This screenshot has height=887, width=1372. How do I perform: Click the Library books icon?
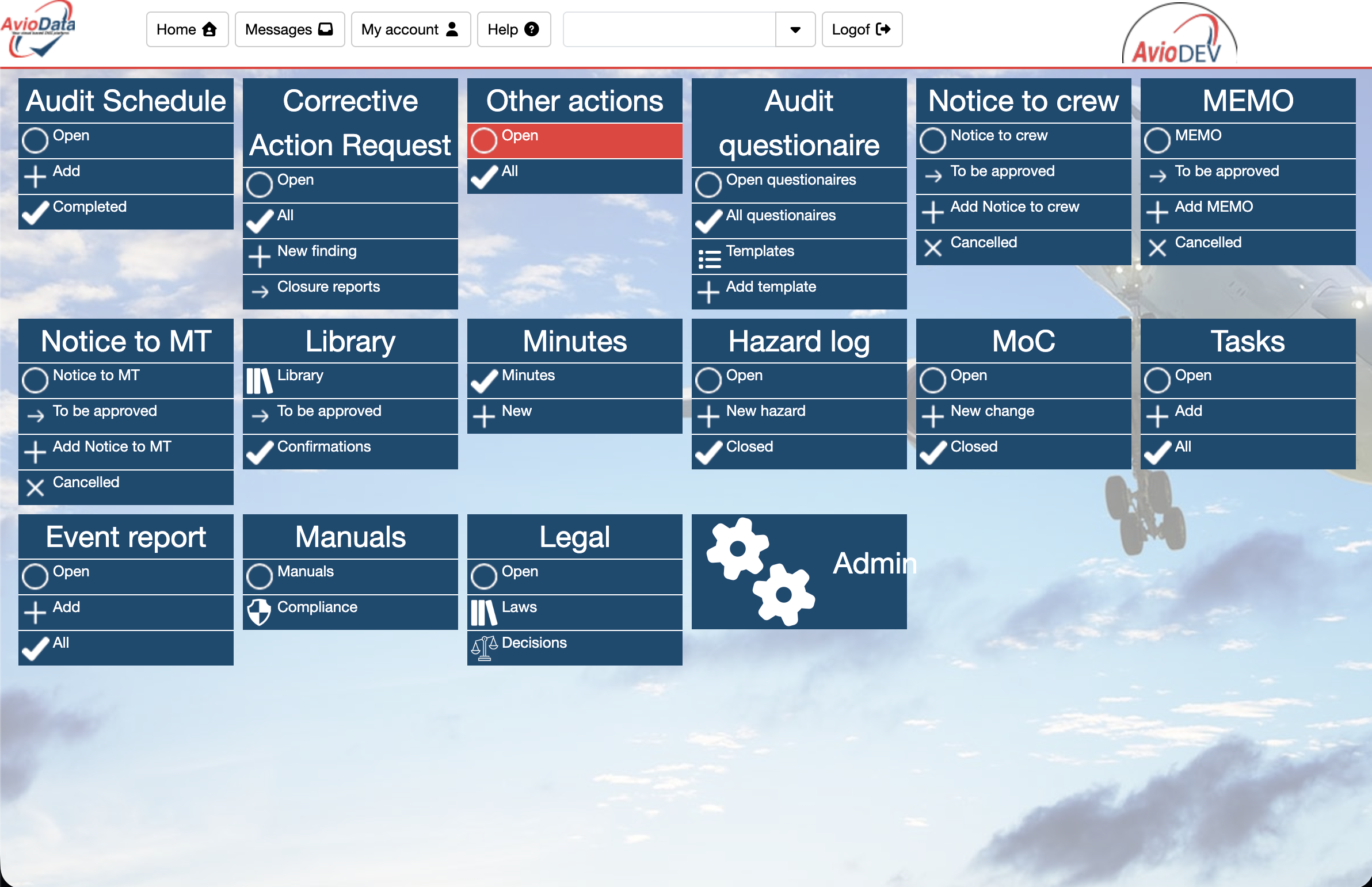click(259, 380)
